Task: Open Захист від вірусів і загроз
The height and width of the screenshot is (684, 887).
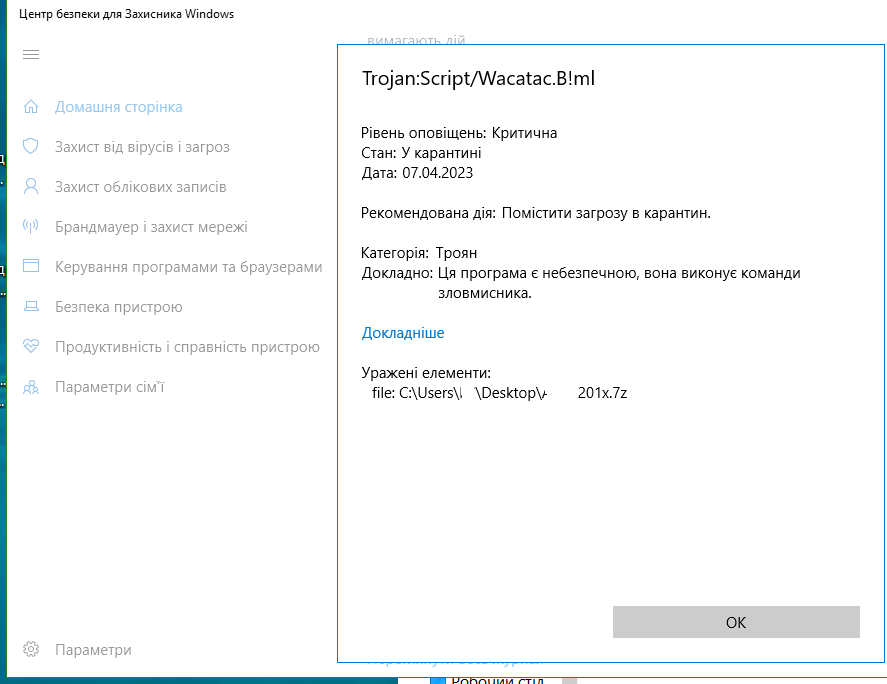Action: click(142, 147)
